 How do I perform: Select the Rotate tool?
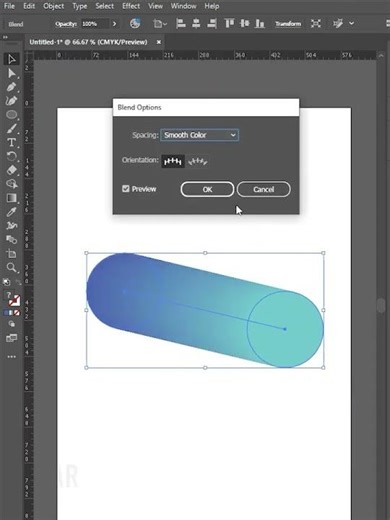pos(11,156)
